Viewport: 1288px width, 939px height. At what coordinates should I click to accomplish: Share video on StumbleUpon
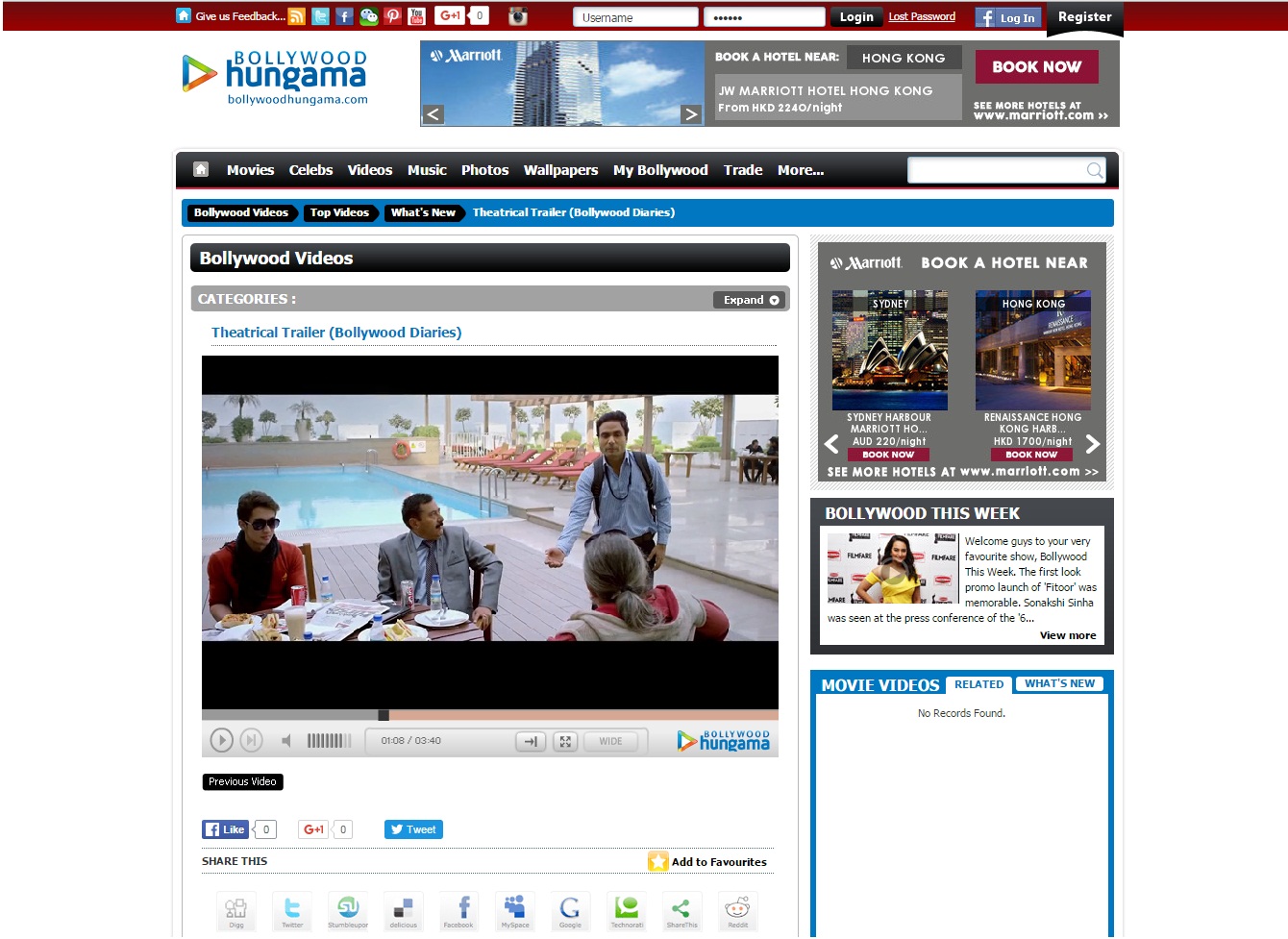click(x=348, y=909)
